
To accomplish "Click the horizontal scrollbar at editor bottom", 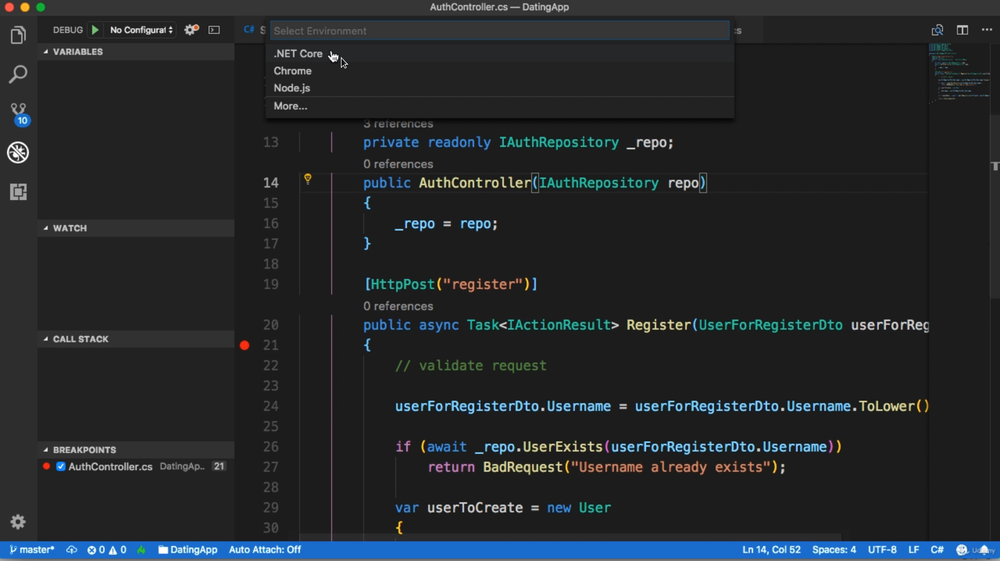I will (570, 537).
